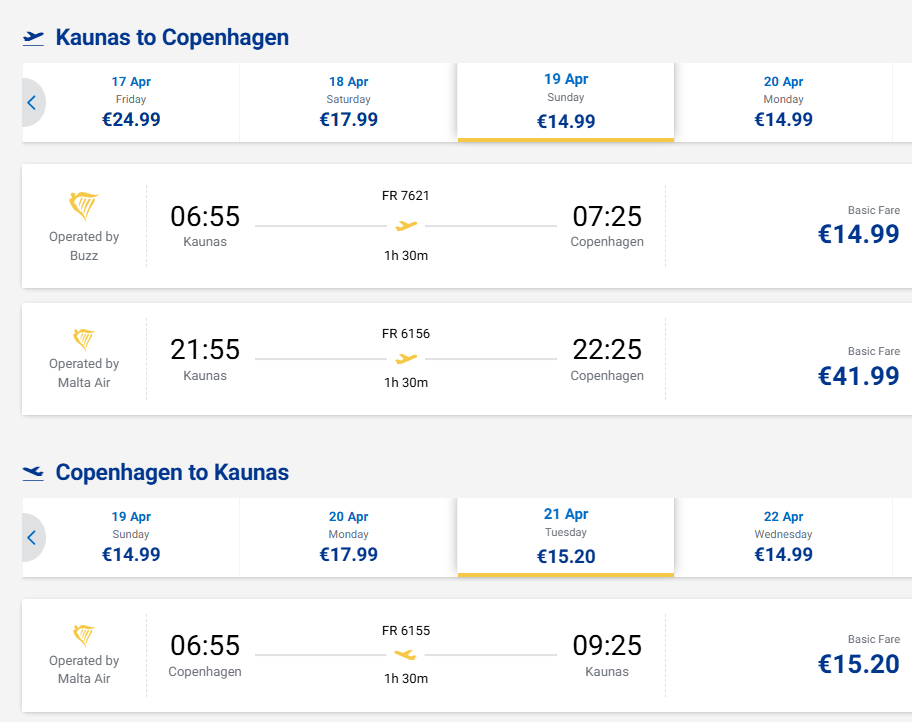Click the harp logo on the return flight

tap(84, 635)
